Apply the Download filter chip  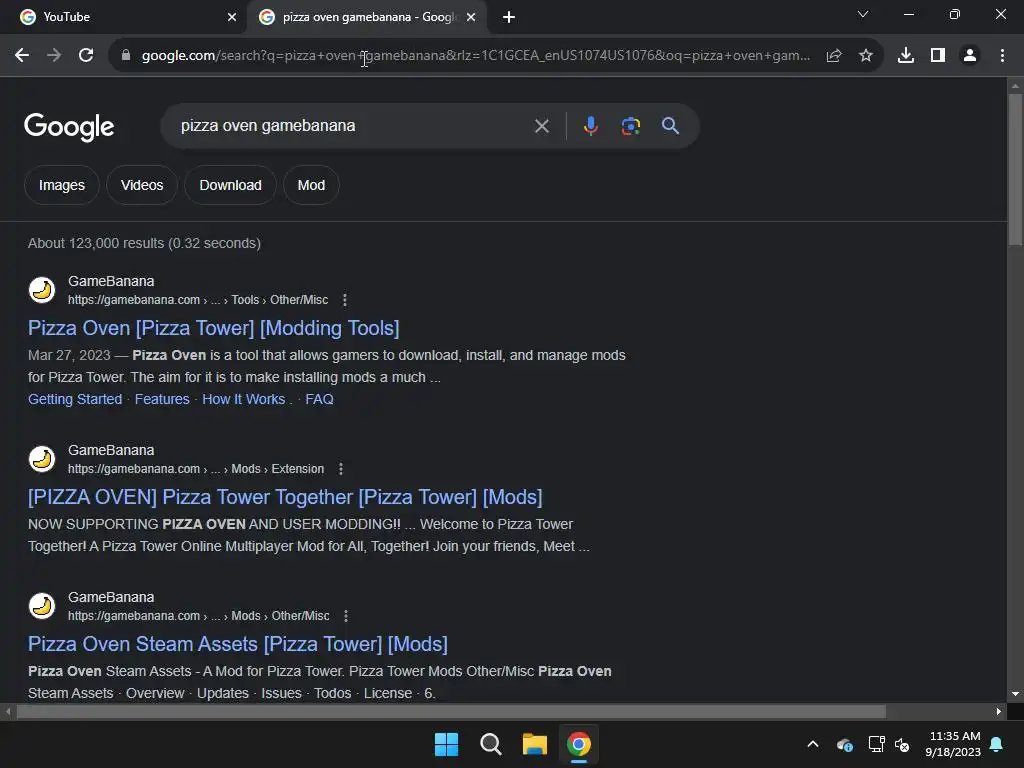click(231, 185)
